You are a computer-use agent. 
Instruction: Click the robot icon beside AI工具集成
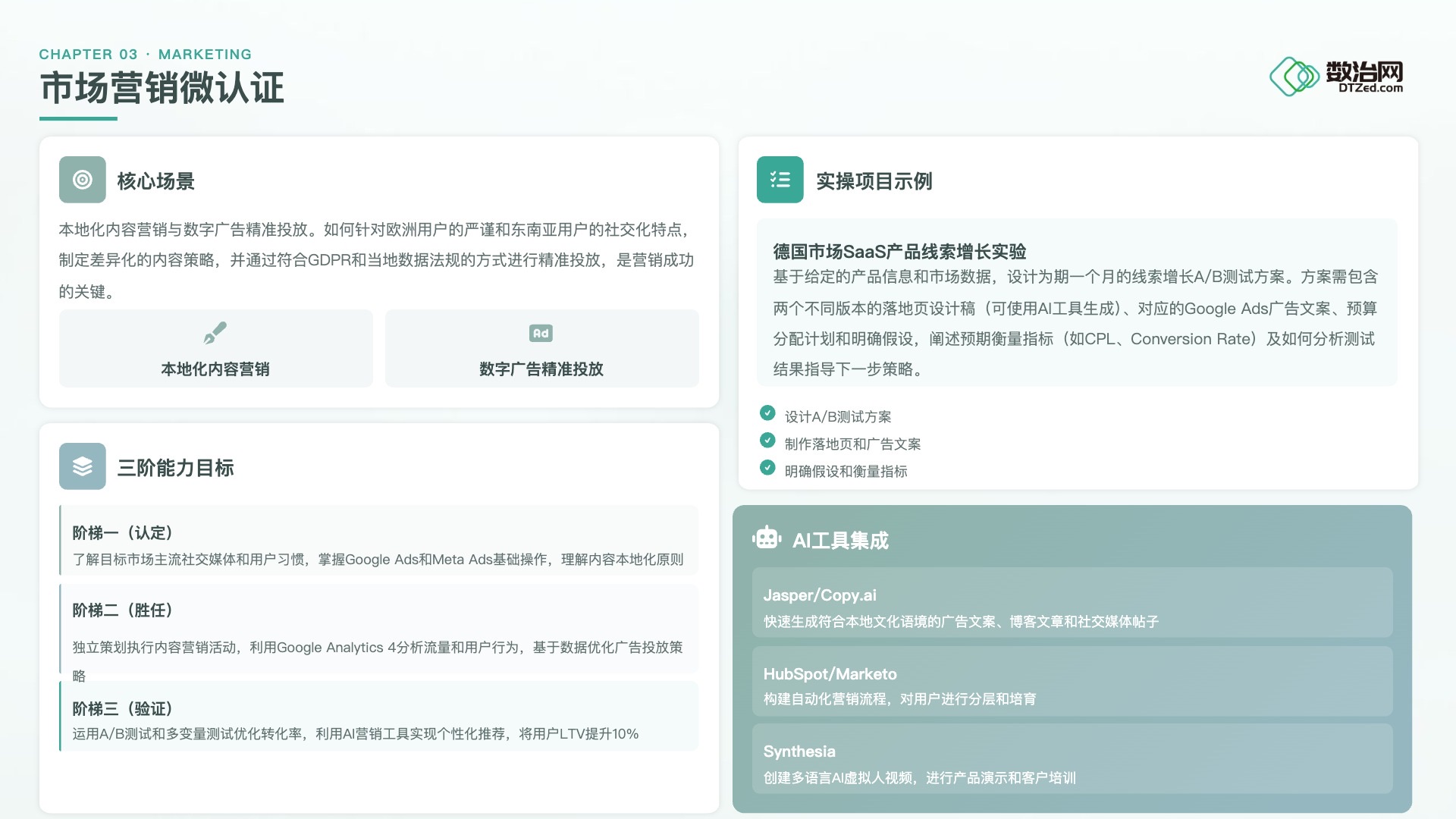click(767, 538)
